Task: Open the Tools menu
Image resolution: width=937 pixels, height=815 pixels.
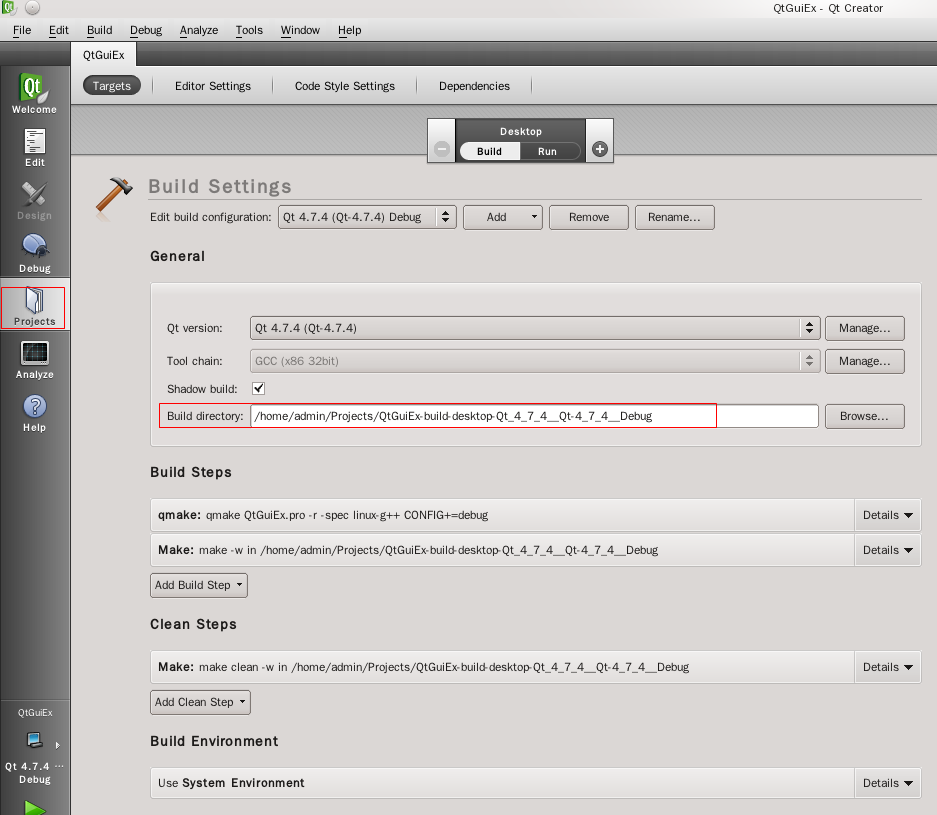Action: pos(249,30)
